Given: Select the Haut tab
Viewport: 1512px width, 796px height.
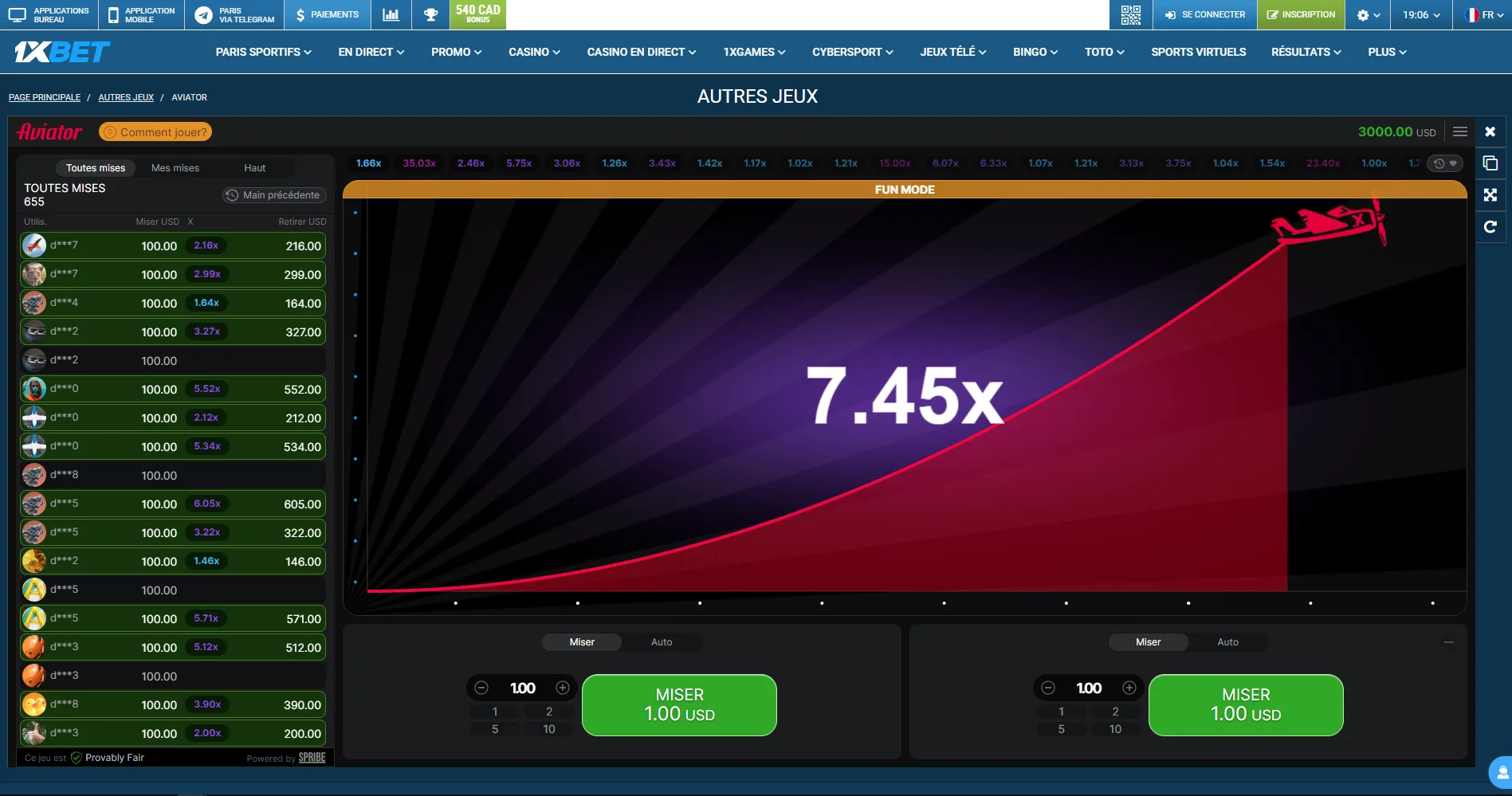Looking at the screenshot, I should click(255, 168).
